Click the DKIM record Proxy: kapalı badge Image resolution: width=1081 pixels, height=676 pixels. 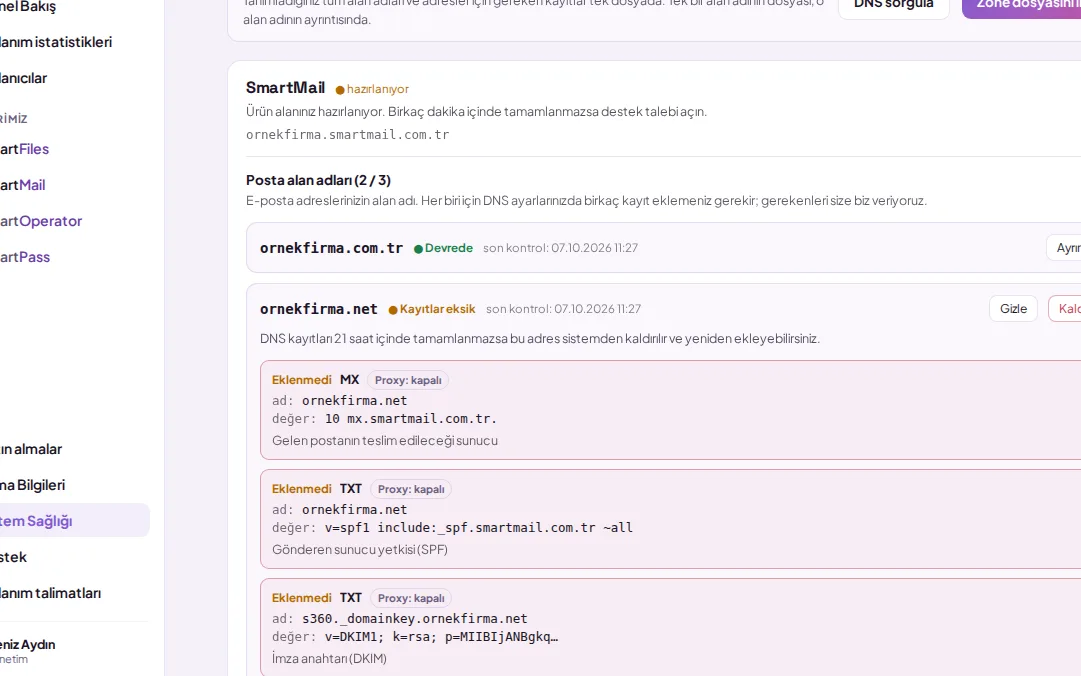coord(411,597)
